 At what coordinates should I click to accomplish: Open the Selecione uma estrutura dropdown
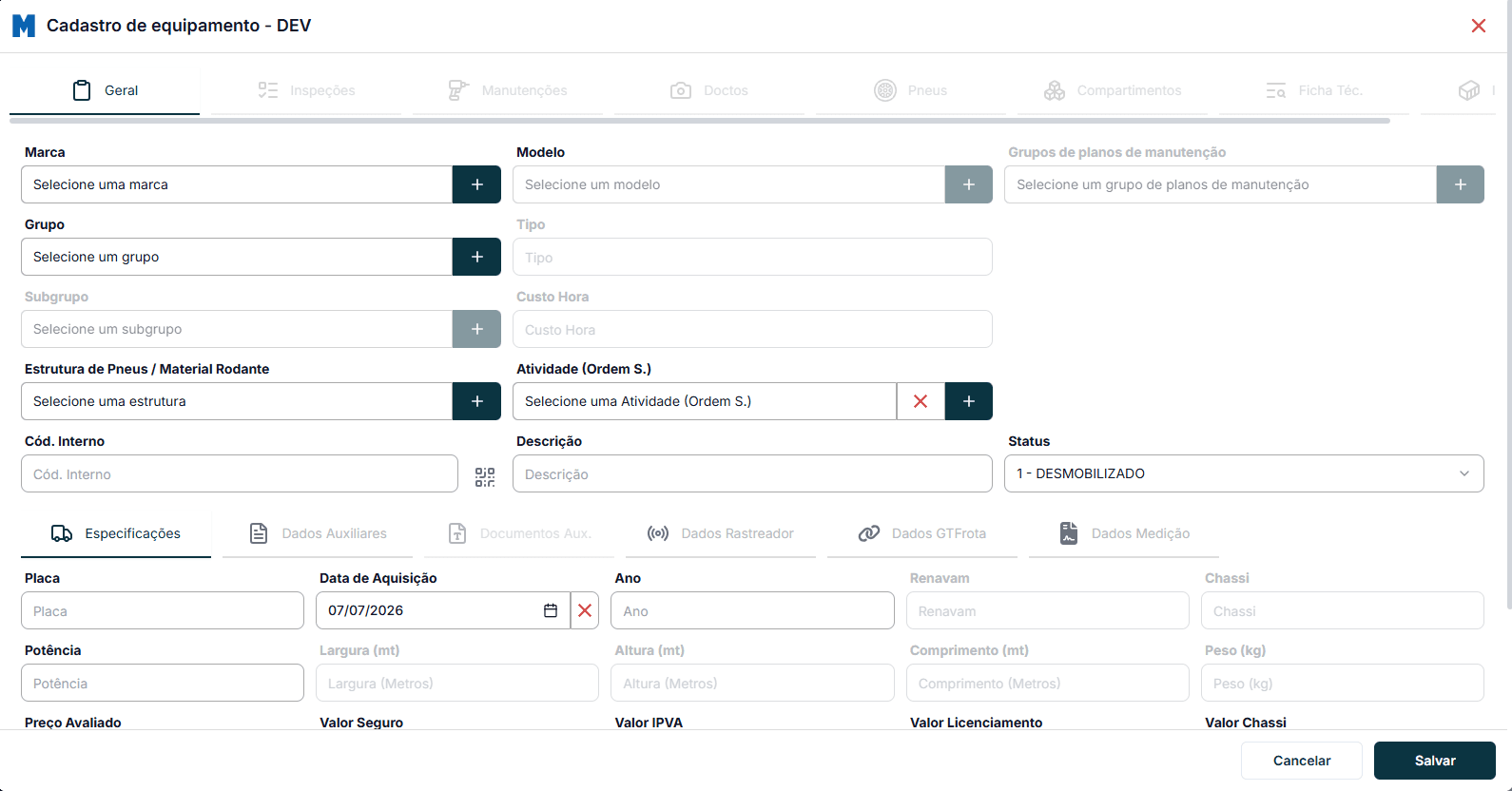coord(237,401)
